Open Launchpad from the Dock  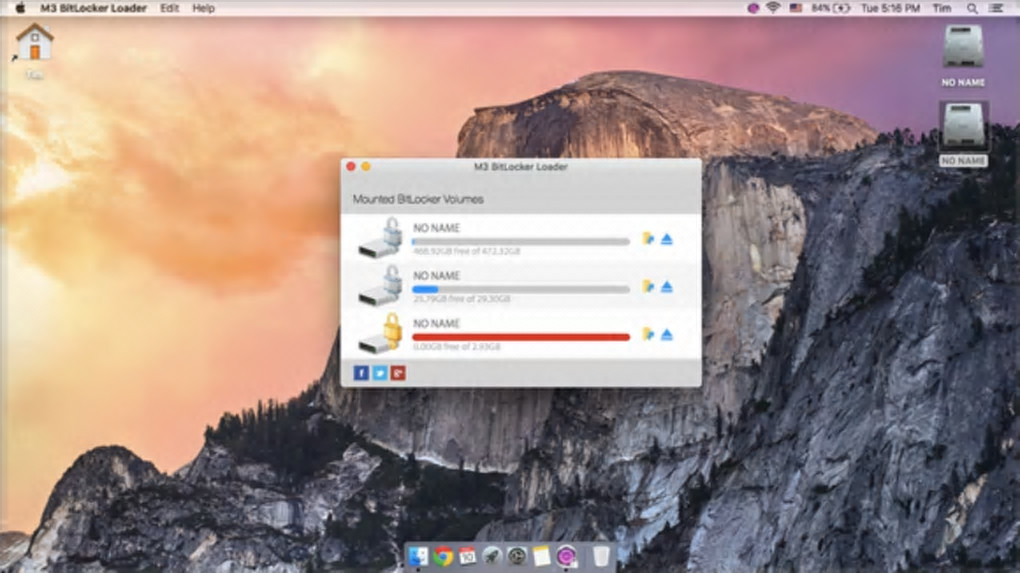(492, 557)
